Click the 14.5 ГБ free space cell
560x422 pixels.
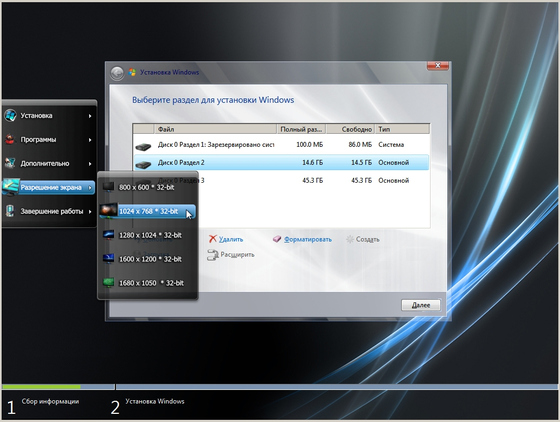click(361, 162)
